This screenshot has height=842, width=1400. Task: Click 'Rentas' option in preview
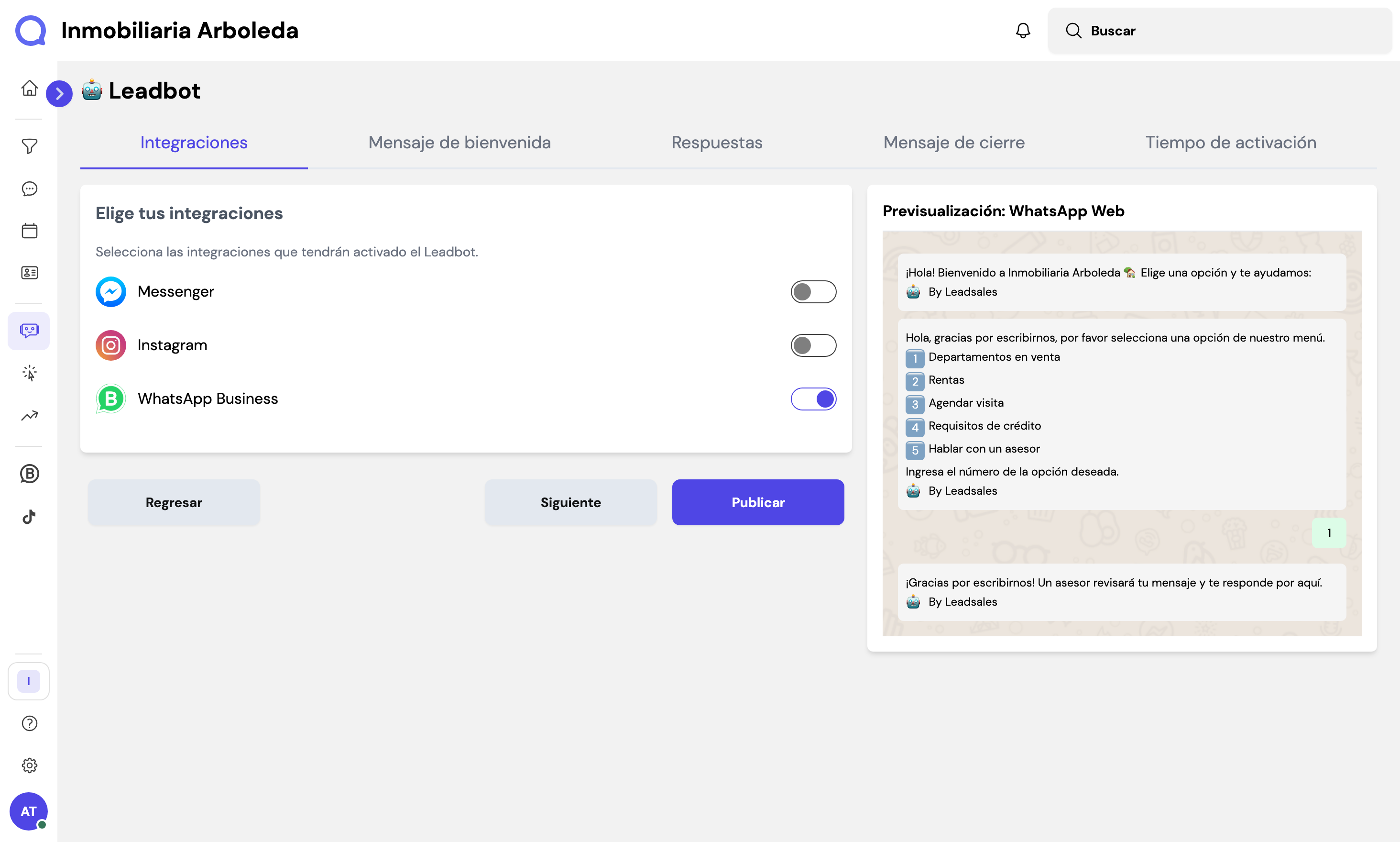(x=946, y=379)
